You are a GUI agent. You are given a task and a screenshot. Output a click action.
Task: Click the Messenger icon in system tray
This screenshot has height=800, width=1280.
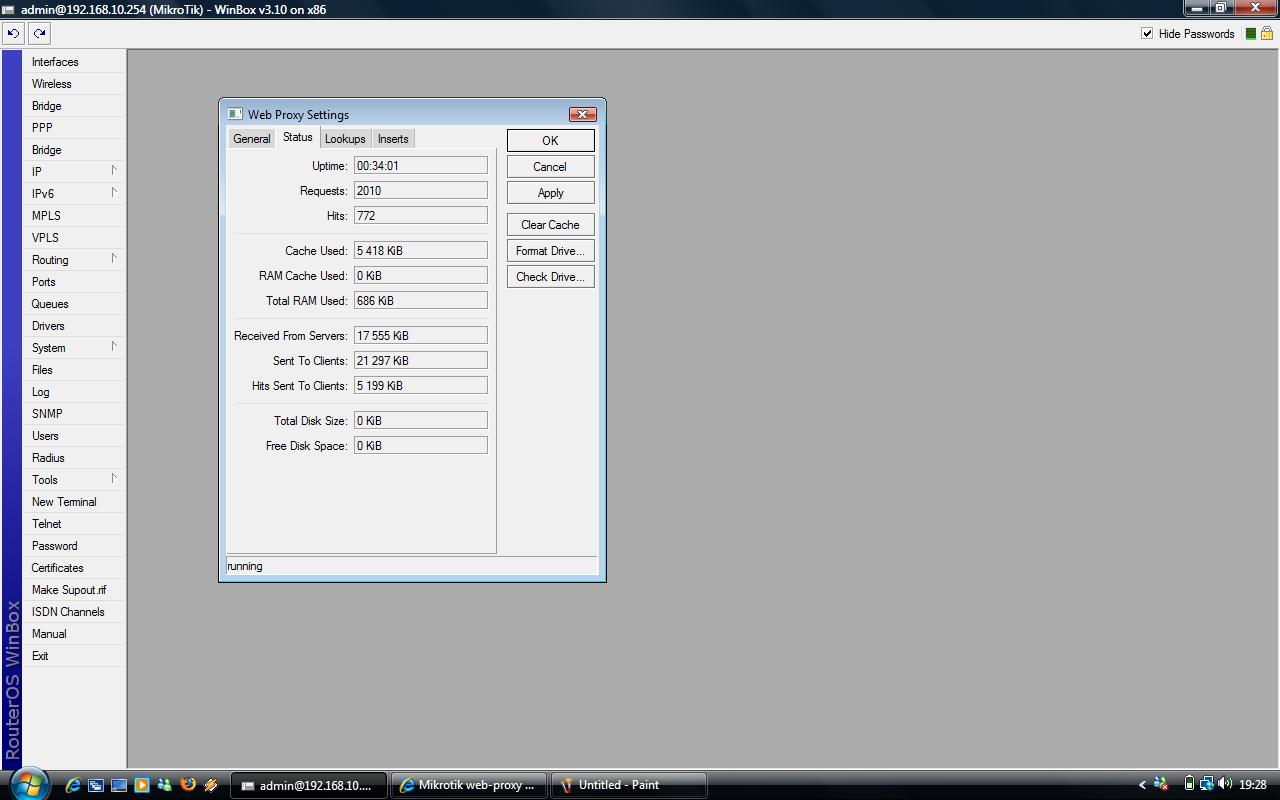pos(1160,785)
